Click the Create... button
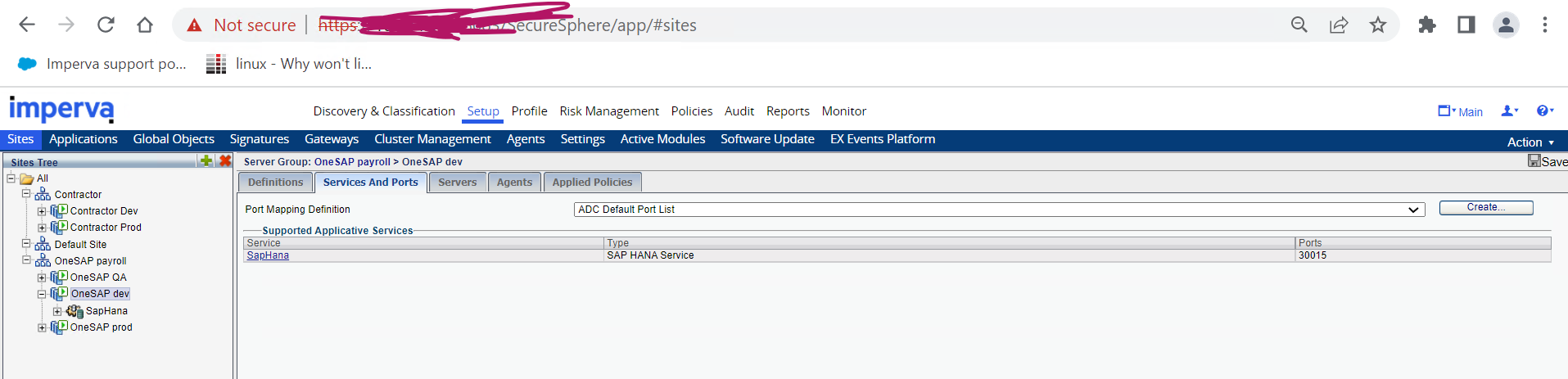Image resolution: width=1568 pixels, height=379 pixels. [x=1485, y=208]
